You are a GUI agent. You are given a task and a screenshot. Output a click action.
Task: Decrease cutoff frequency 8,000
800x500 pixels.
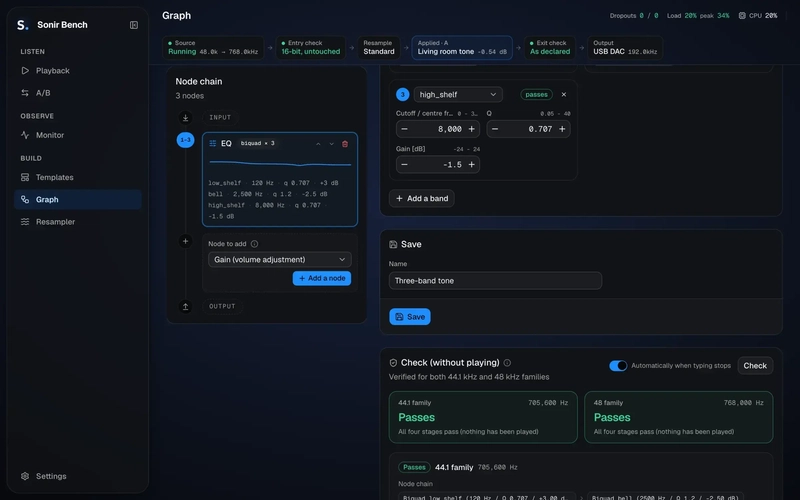coord(405,129)
